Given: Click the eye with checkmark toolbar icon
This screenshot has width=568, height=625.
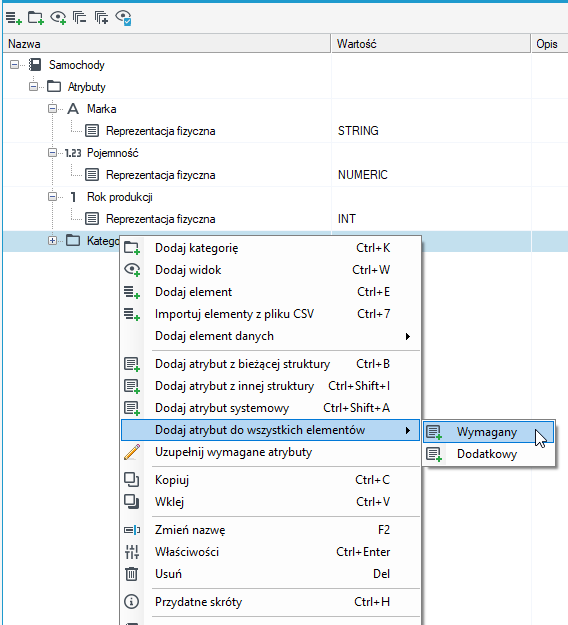Looking at the screenshot, I should 124,18.
